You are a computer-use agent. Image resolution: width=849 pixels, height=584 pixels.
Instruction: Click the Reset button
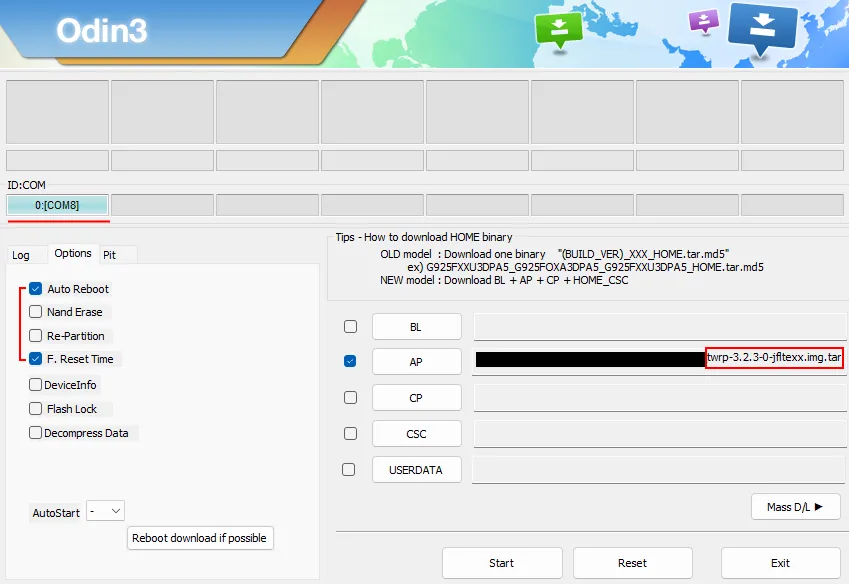[x=632, y=563]
